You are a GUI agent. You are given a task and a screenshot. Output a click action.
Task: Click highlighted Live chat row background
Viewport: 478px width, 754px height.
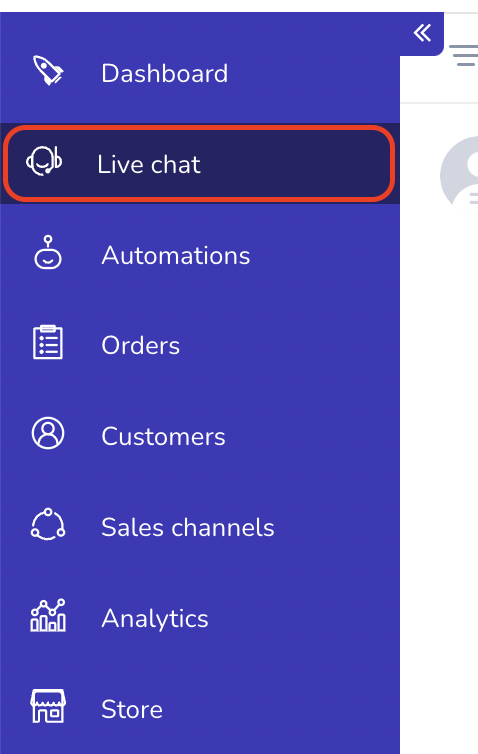pos(199,163)
